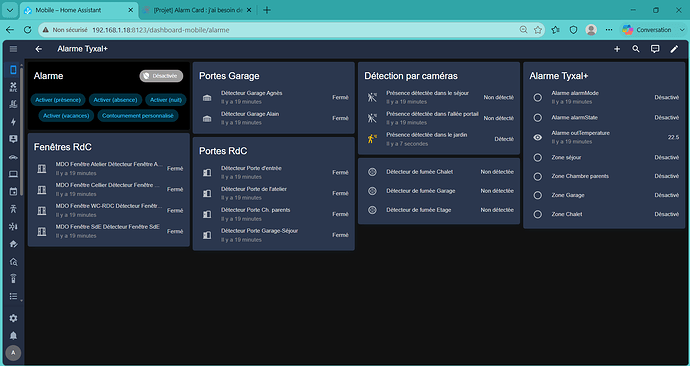Click the garage icon for Détecteur Garage Alain
This screenshot has width=690, height=366.
point(207,118)
